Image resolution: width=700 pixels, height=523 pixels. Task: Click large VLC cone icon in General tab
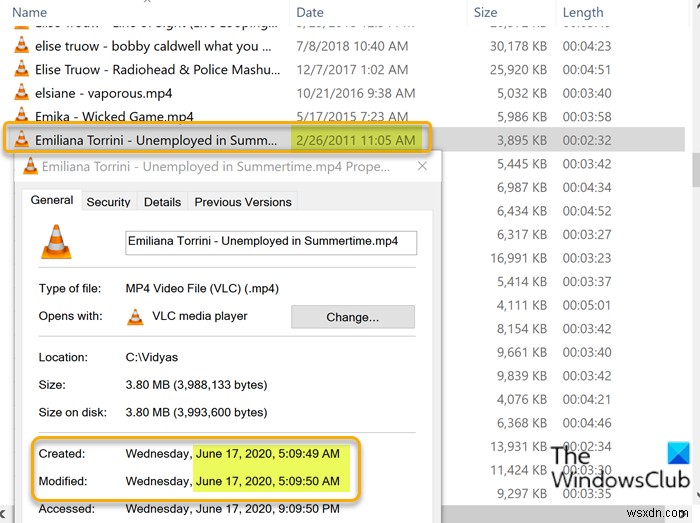(56, 242)
